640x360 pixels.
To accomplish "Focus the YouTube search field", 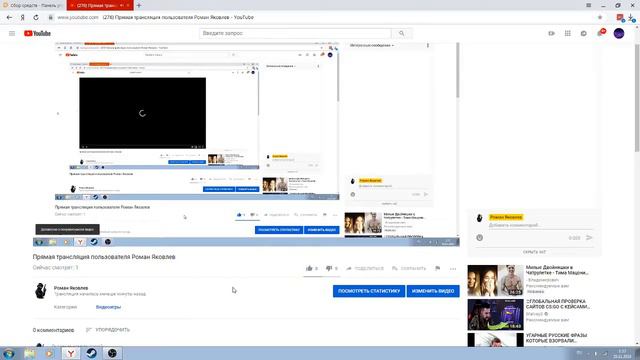I will click(x=295, y=33).
